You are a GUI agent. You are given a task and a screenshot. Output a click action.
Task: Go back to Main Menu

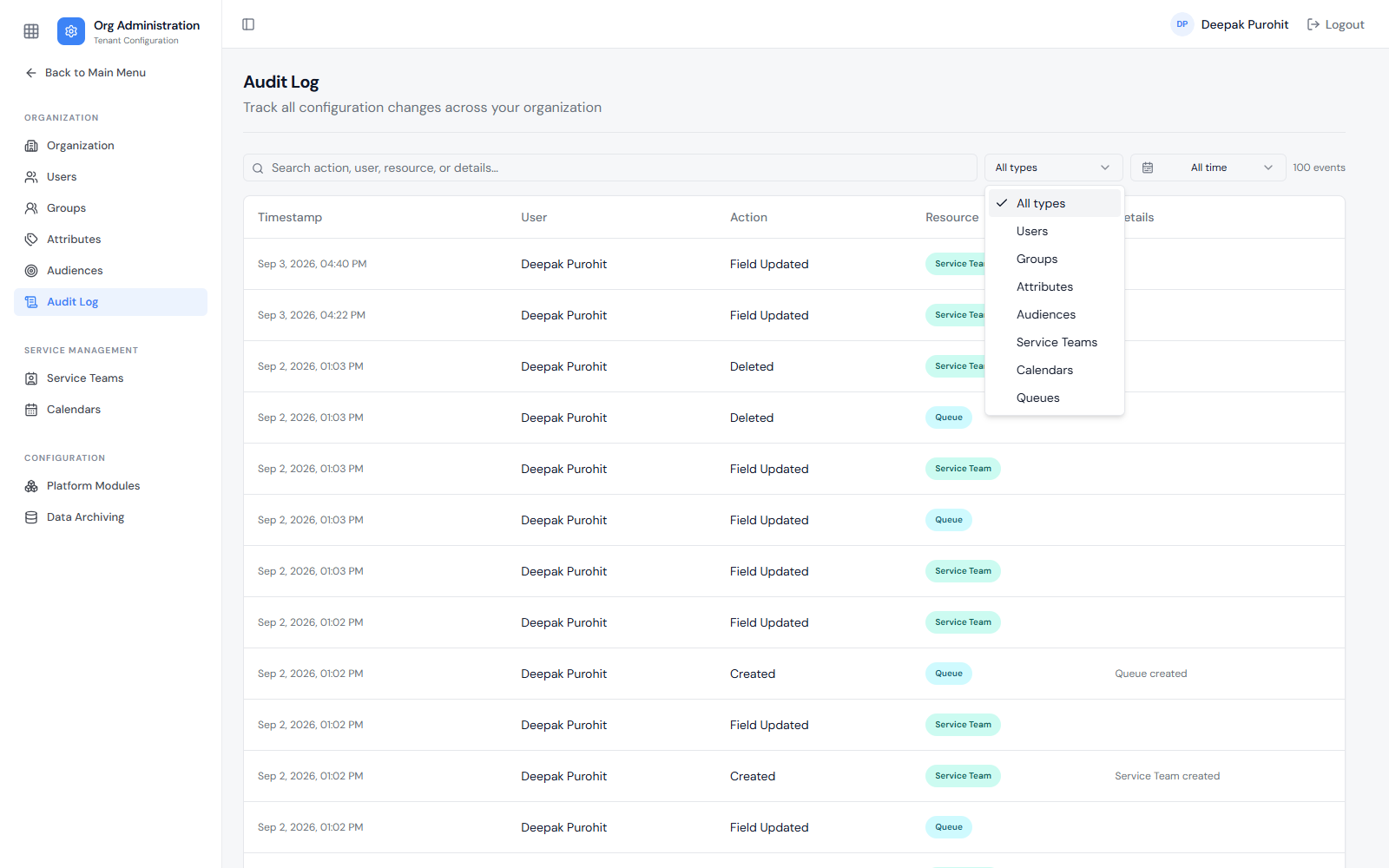[x=85, y=73]
